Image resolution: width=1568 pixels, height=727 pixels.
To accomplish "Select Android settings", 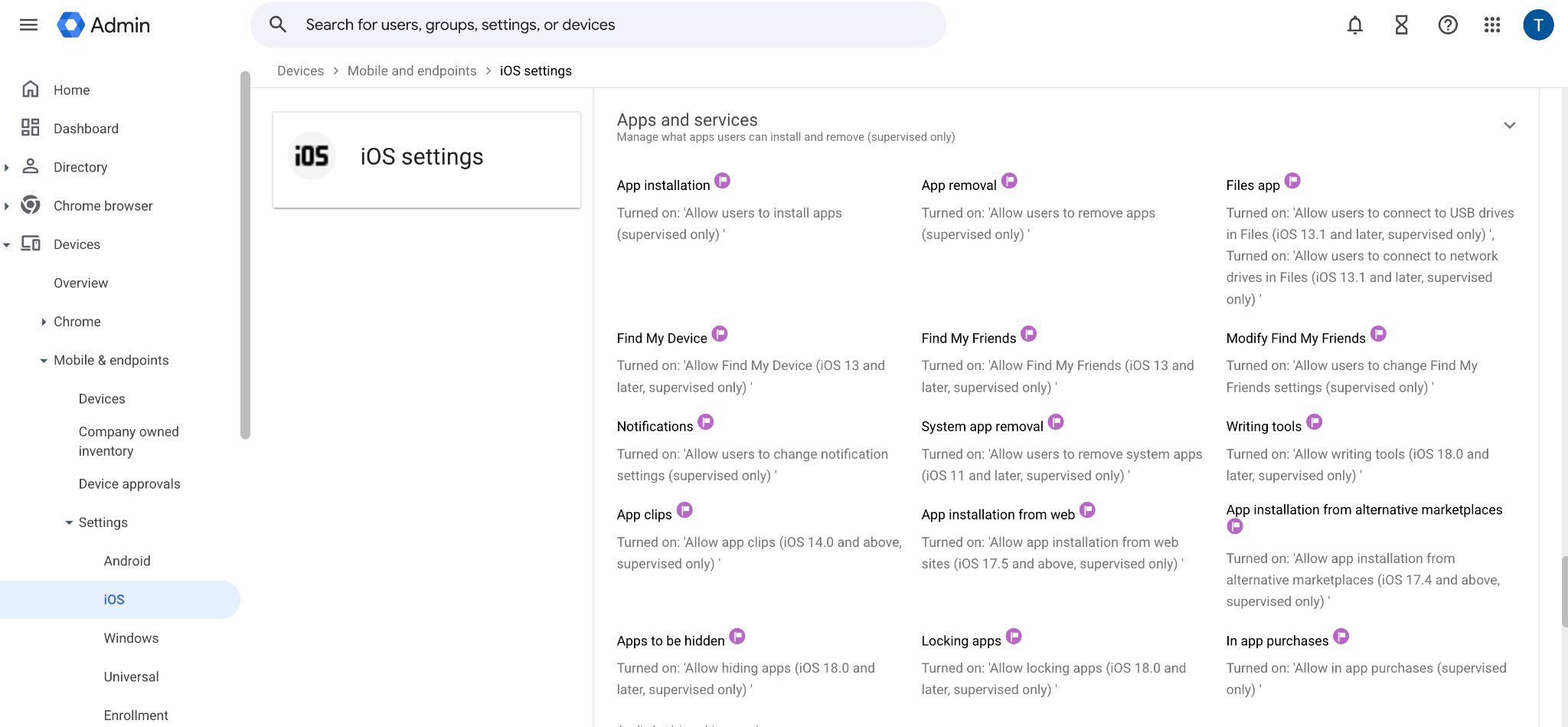I will pos(127,561).
